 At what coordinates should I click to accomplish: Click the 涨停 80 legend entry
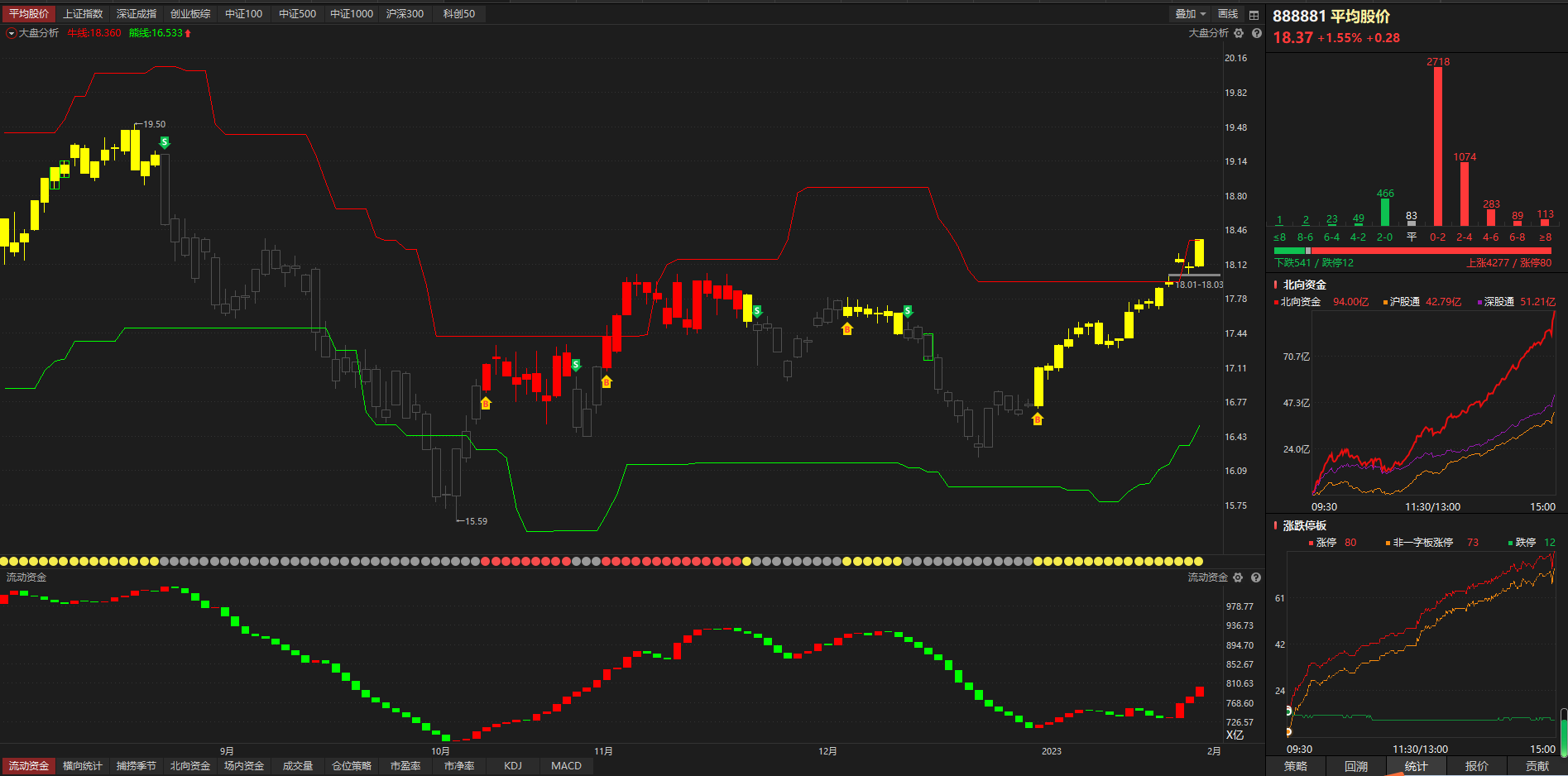coord(1332,543)
